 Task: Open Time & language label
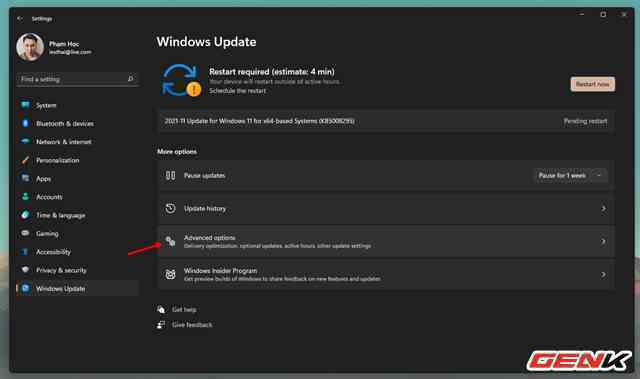click(61, 215)
